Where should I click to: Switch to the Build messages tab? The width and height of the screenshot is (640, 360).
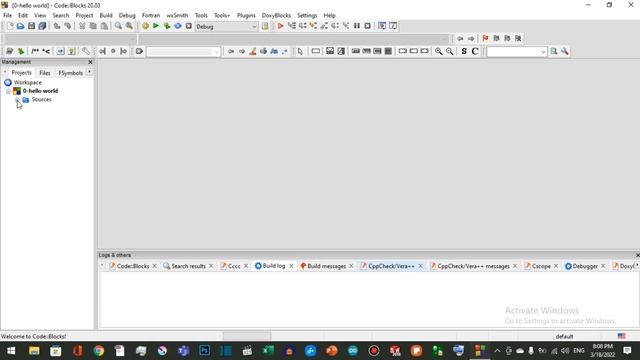[x=327, y=266]
